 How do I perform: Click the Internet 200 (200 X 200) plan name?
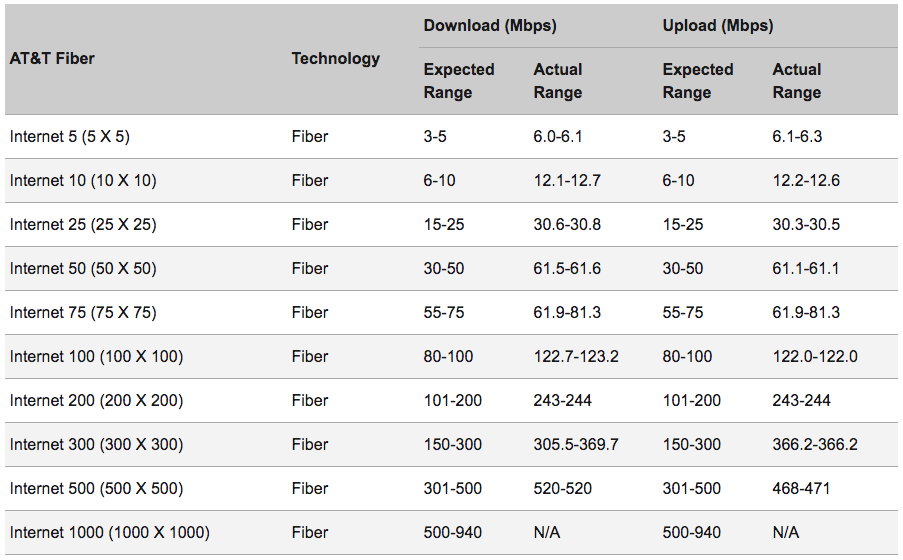96,401
